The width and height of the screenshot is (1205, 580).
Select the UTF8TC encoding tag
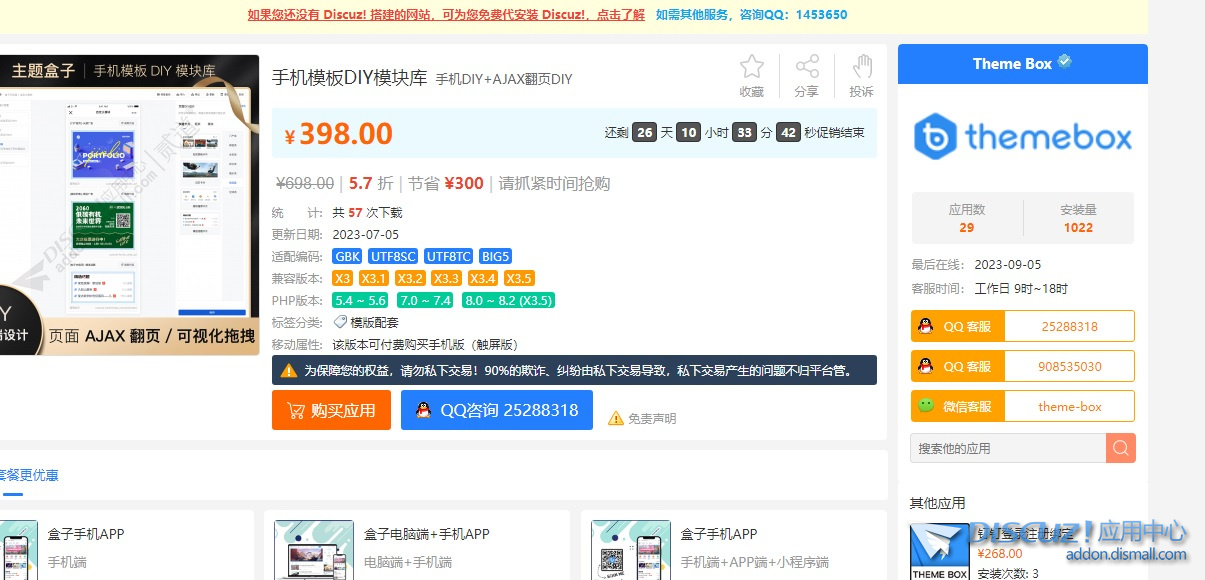[449, 256]
